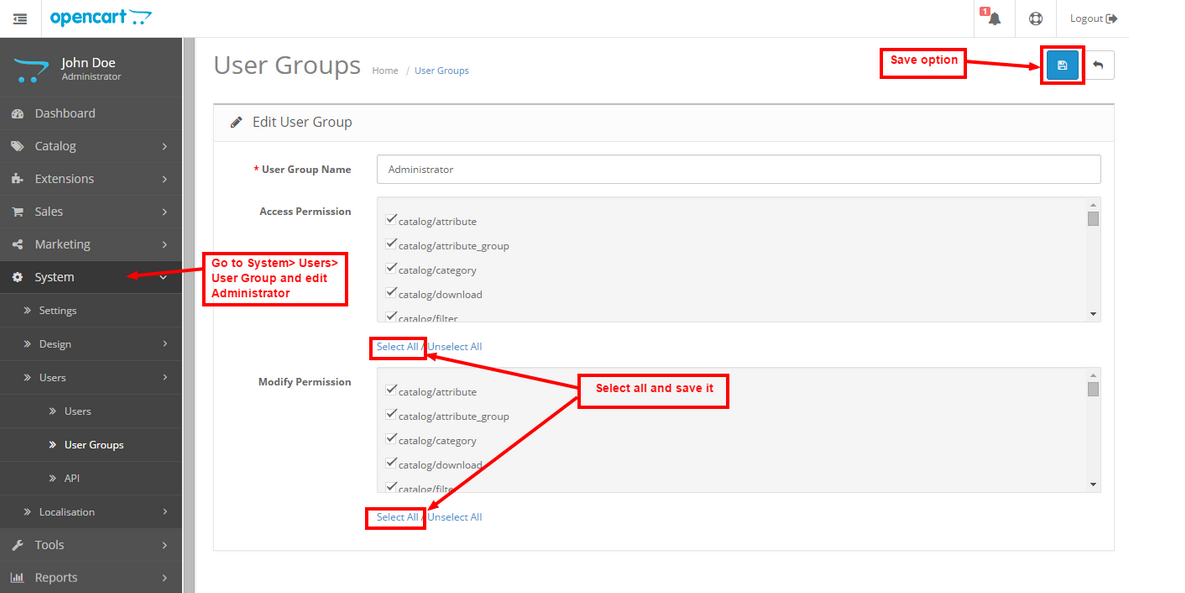This screenshot has height=593, width=1185.
Task: Select the API submenu item
Action: pyautogui.click(x=71, y=479)
